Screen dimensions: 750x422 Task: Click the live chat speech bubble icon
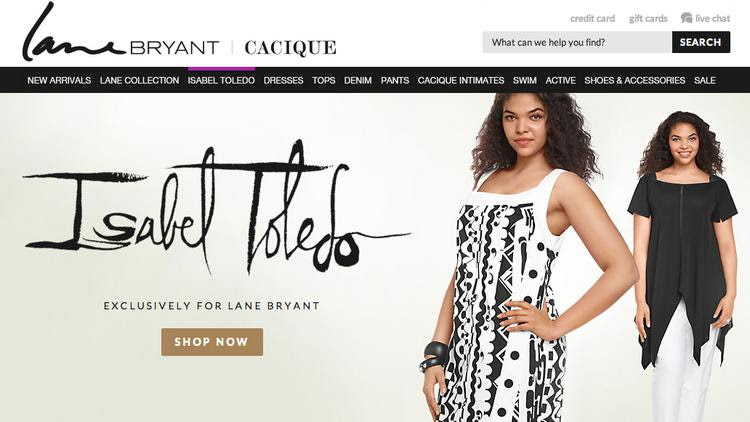point(686,18)
